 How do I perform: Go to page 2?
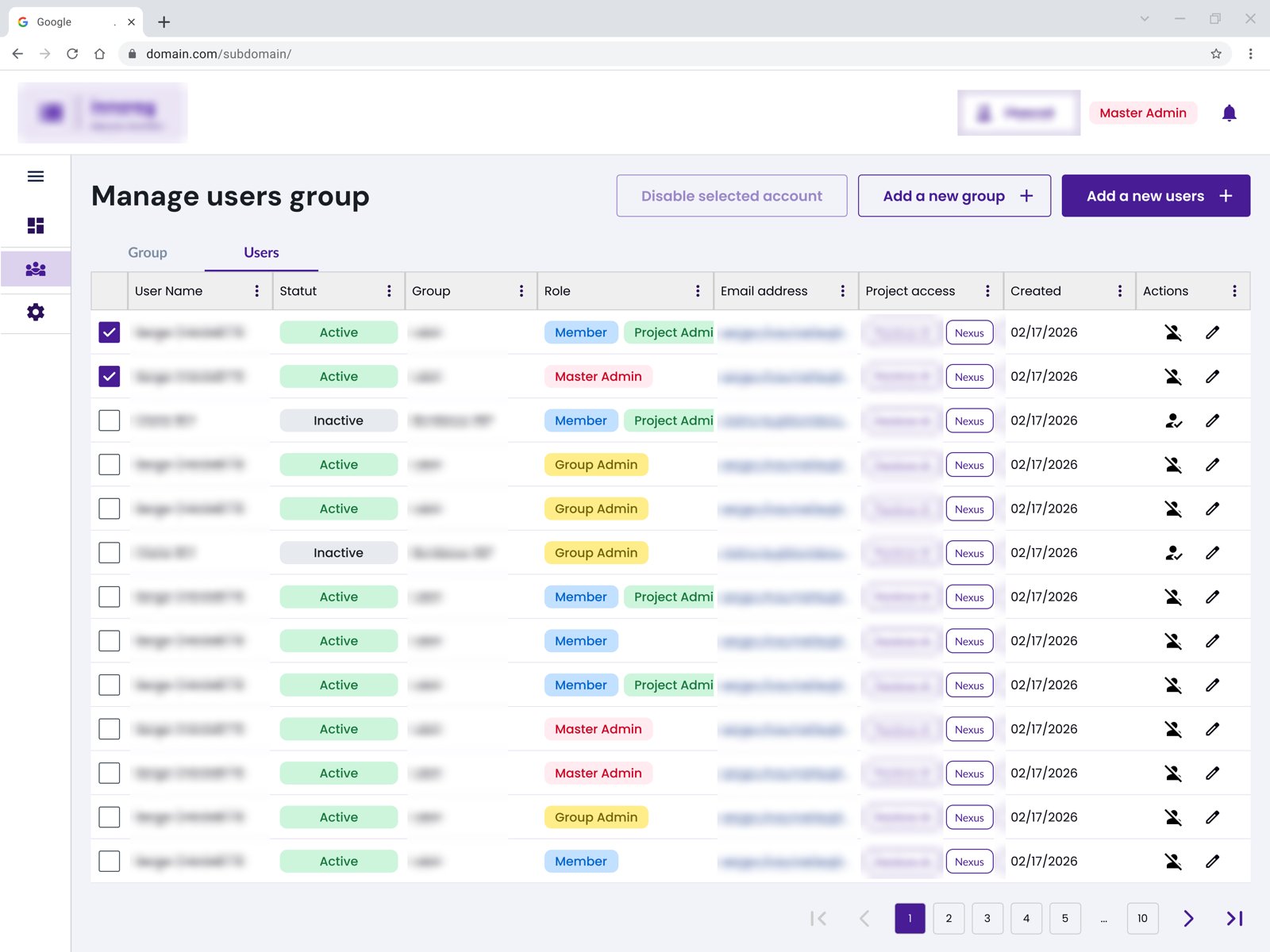(x=949, y=919)
